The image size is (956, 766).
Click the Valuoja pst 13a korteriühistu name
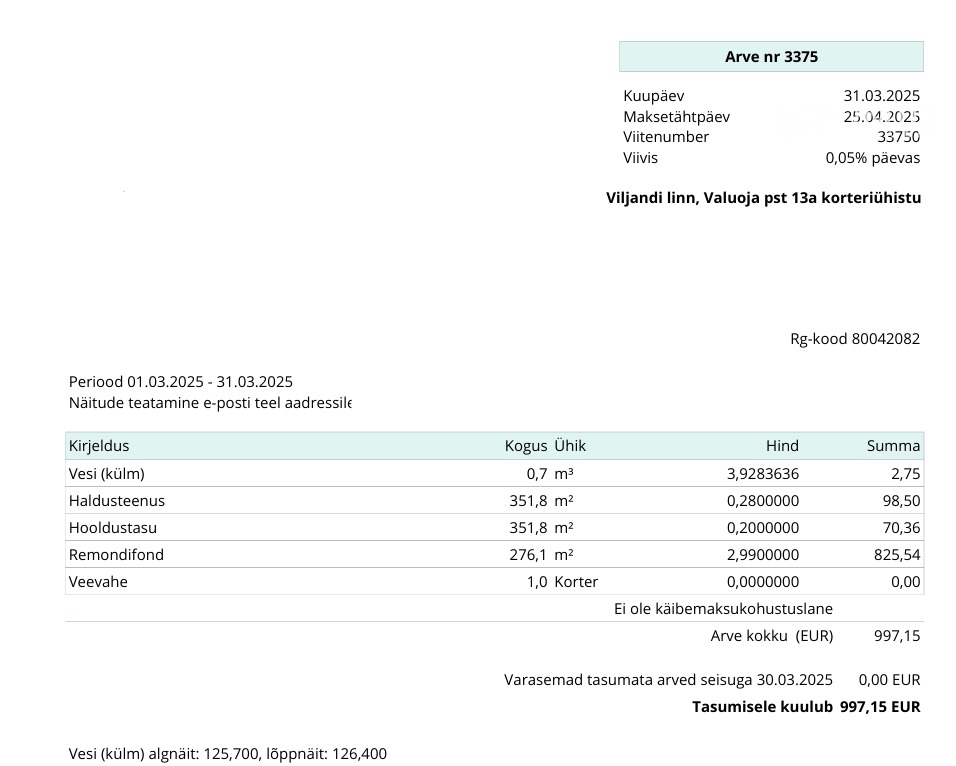[x=763, y=198]
